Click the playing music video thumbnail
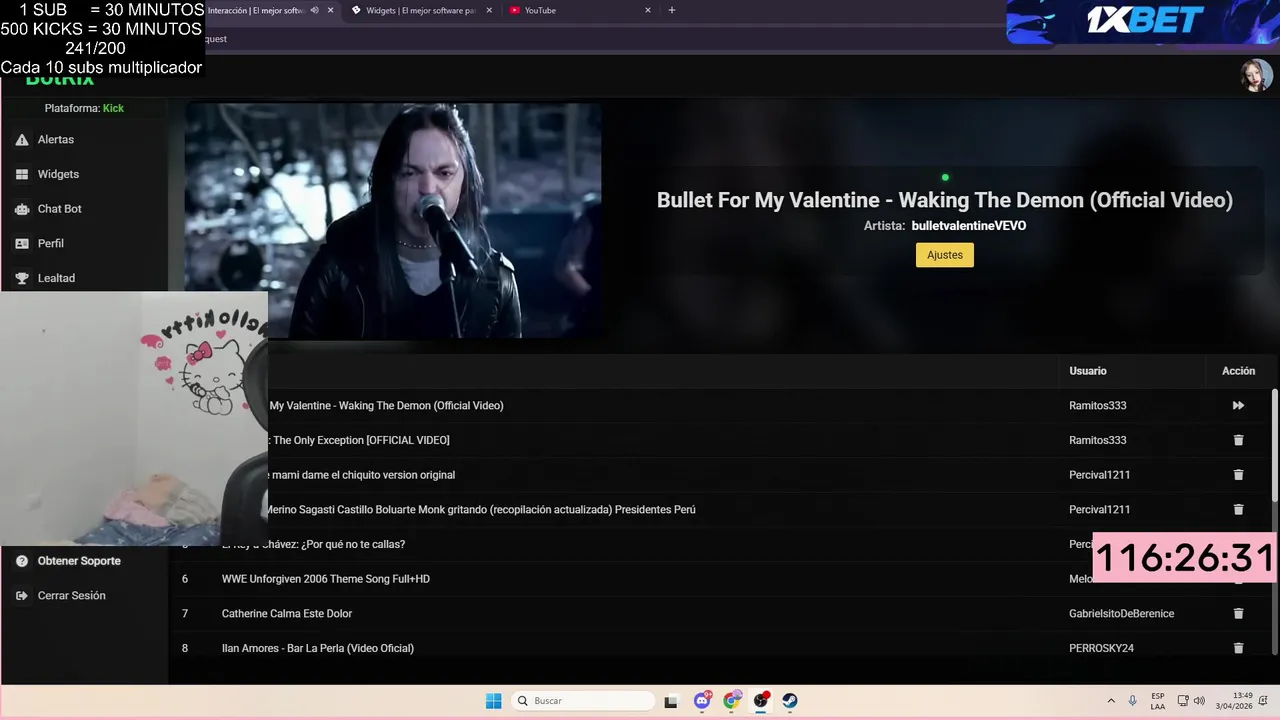This screenshot has width=1280, height=720. pos(393,220)
